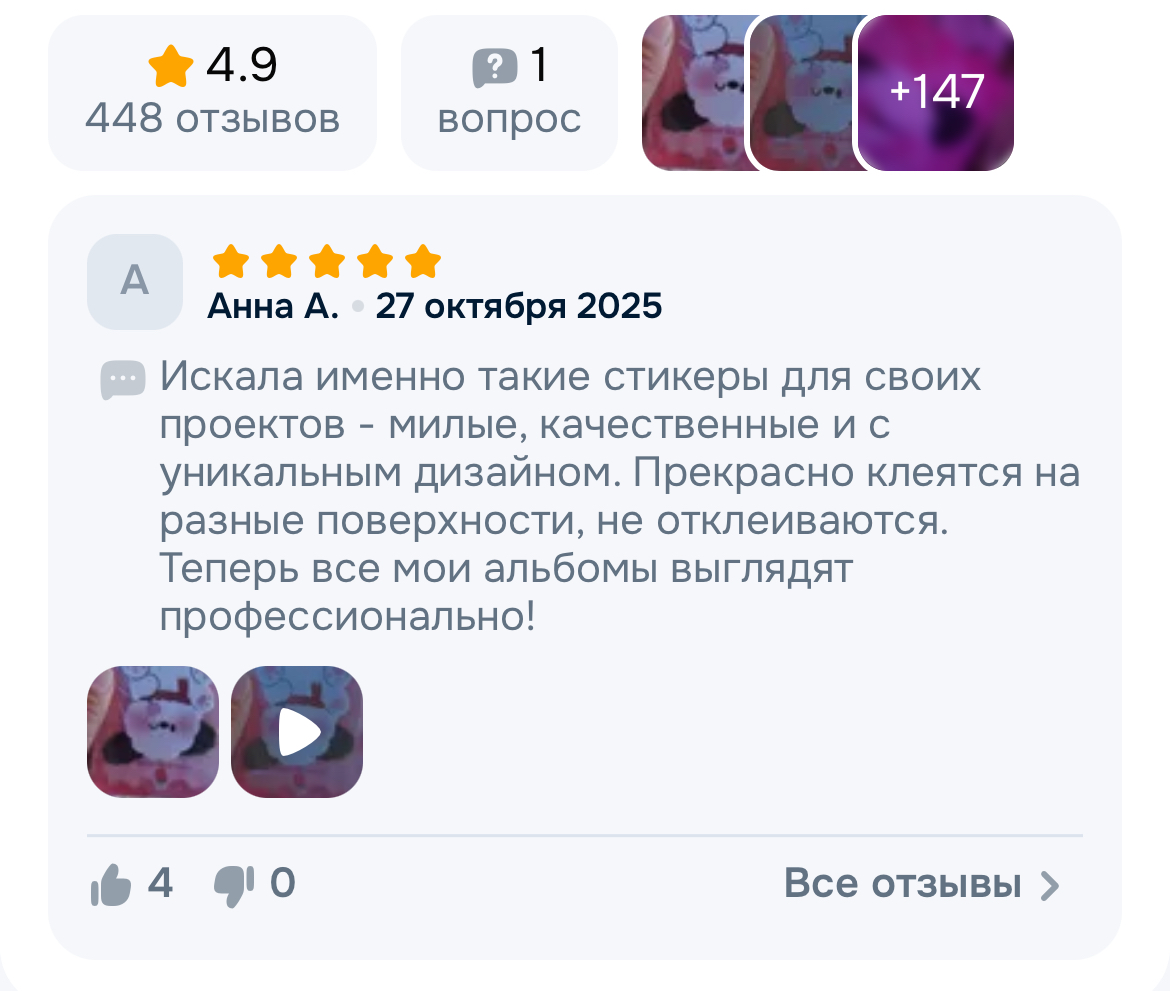This screenshot has width=1170, height=991.
Task: Click the chevron next to Все отзывы
Action: coord(1050,886)
